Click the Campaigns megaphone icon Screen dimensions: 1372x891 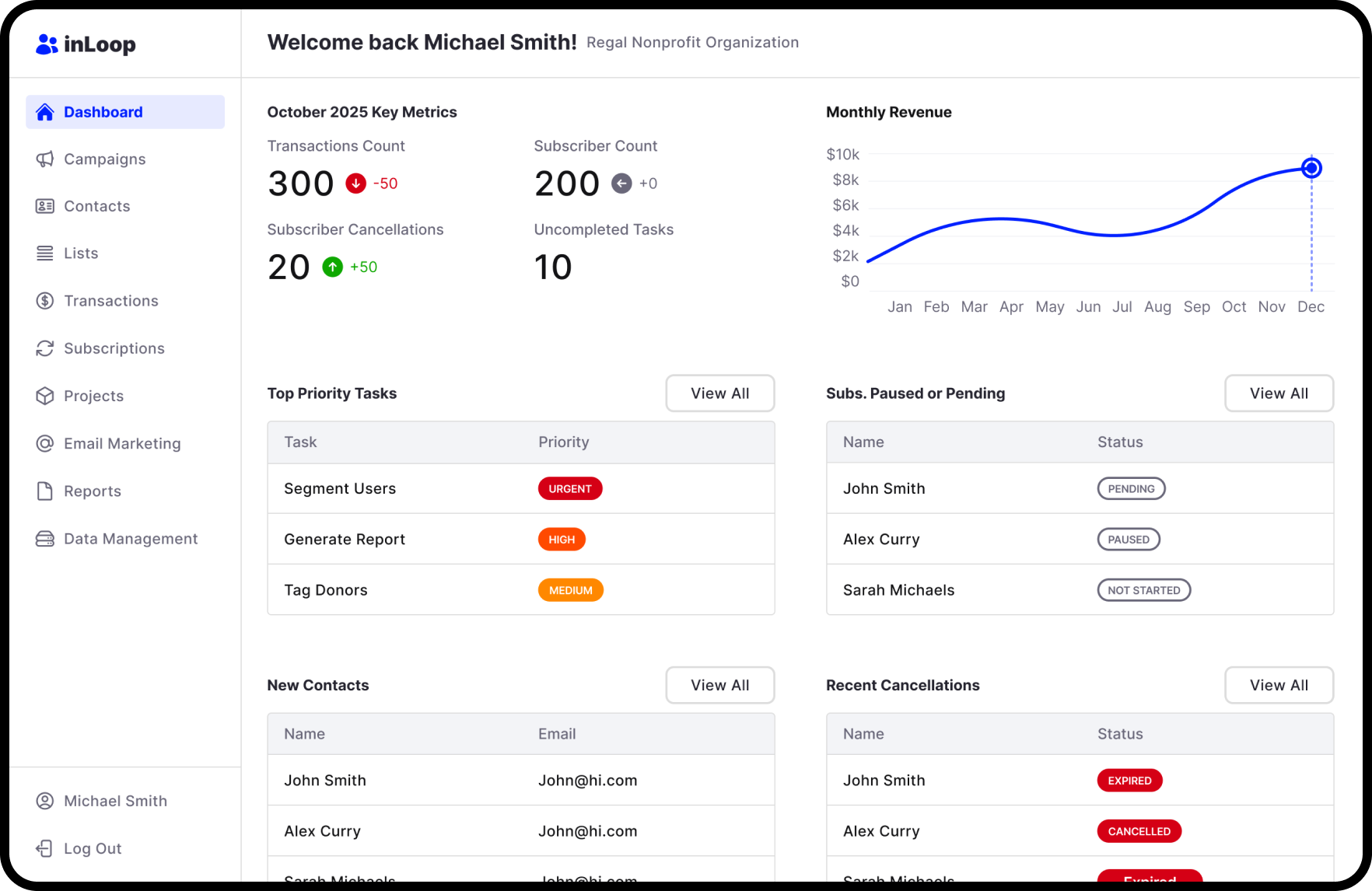(x=45, y=159)
